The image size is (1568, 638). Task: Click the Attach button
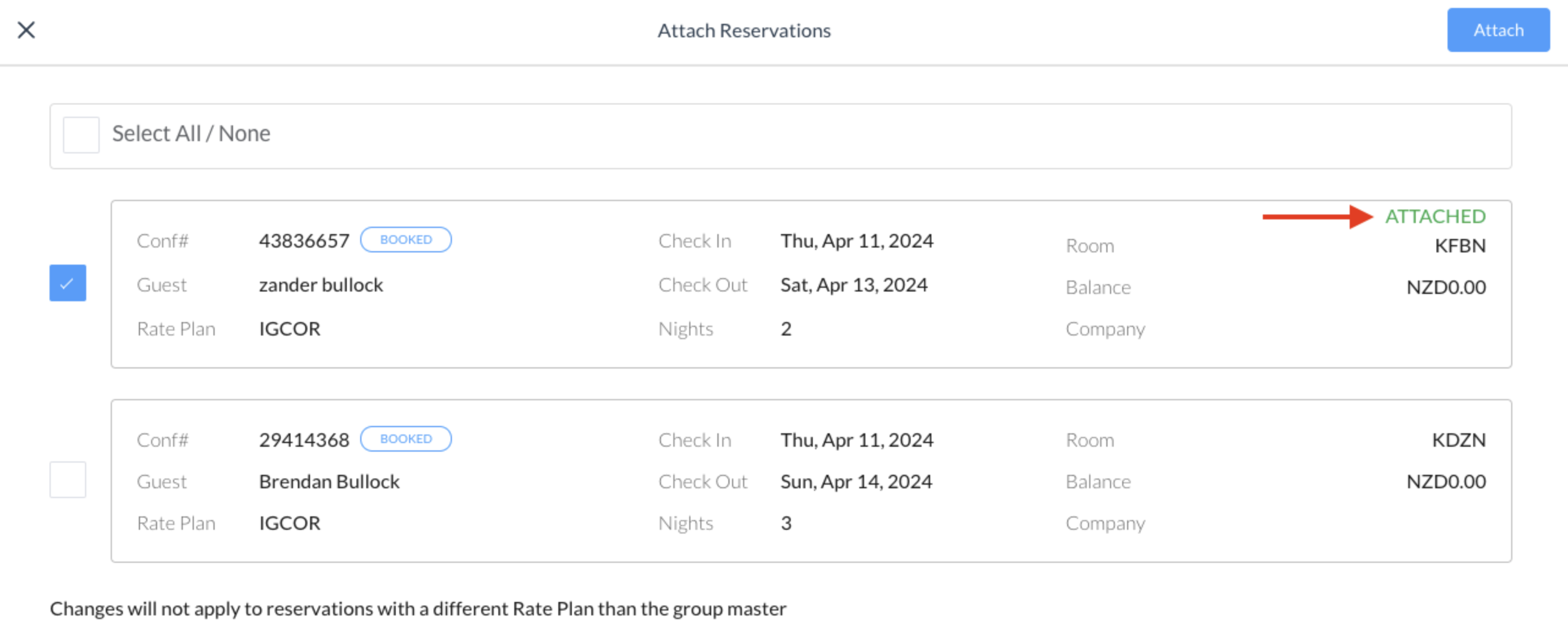pos(1498,30)
